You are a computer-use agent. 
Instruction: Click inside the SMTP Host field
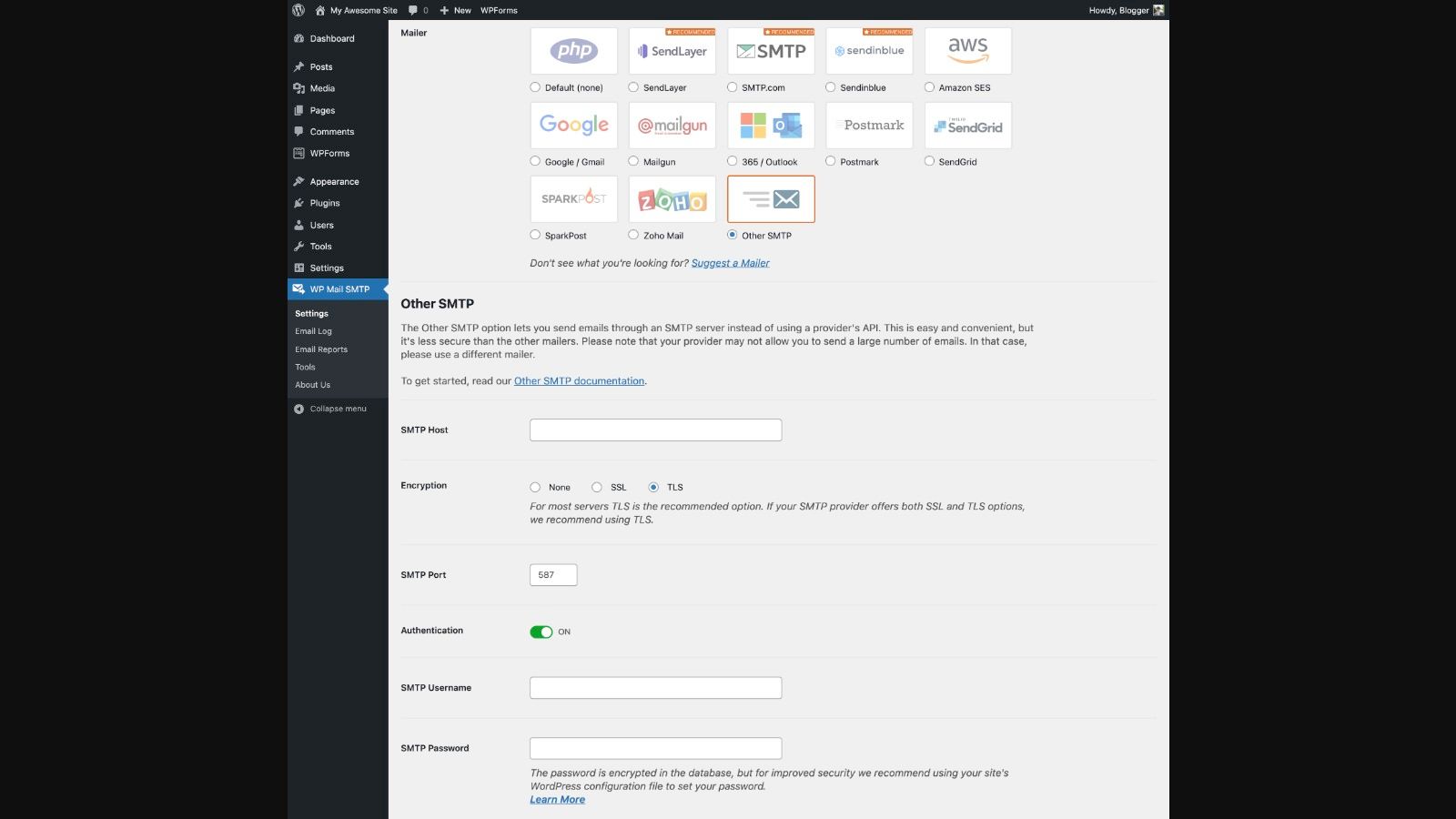[x=655, y=429]
